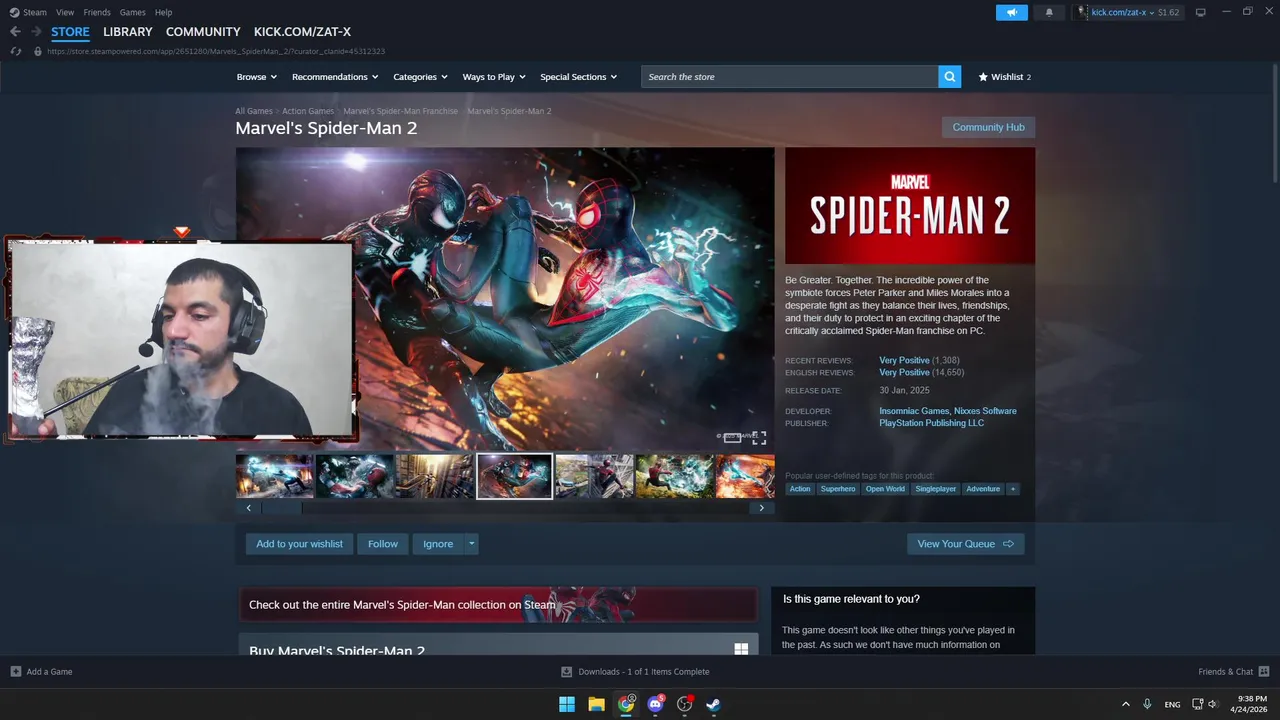Click in the Search the store field
The height and width of the screenshot is (720, 1280).
tap(790, 77)
